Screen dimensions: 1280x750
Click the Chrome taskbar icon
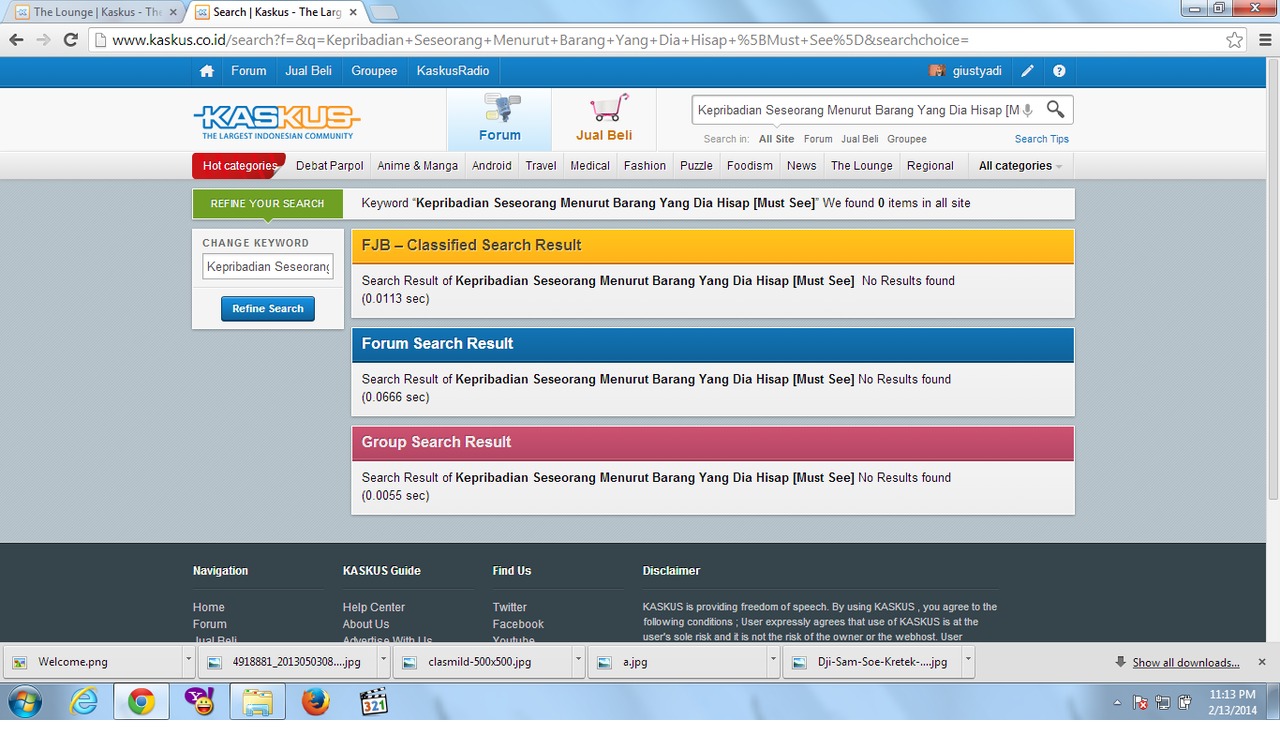(141, 703)
